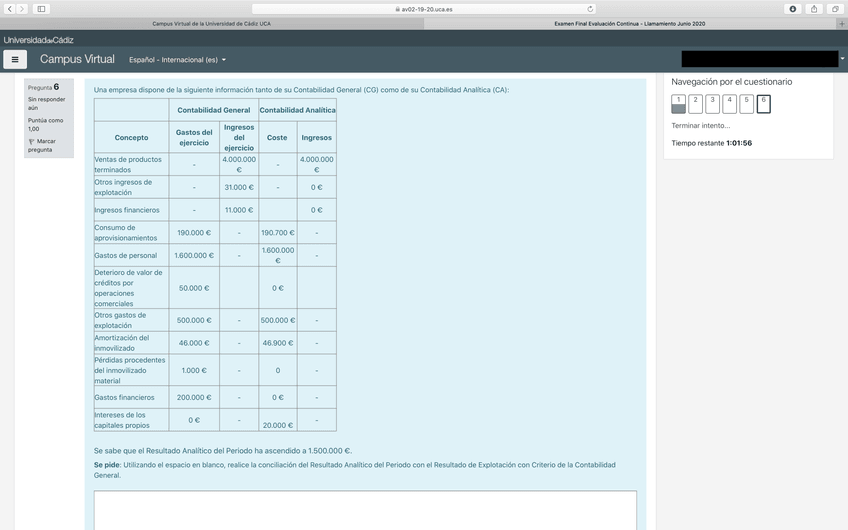
Task: Switch to Examen Final Evaluación Continua tab
Action: (x=630, y=23)
